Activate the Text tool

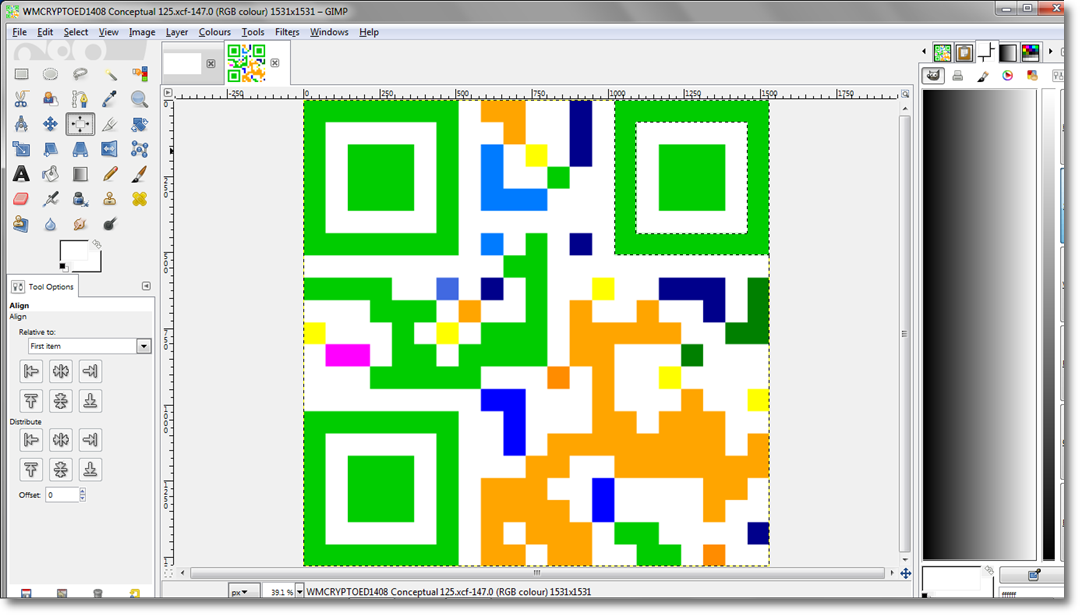[x=21, y=174]
